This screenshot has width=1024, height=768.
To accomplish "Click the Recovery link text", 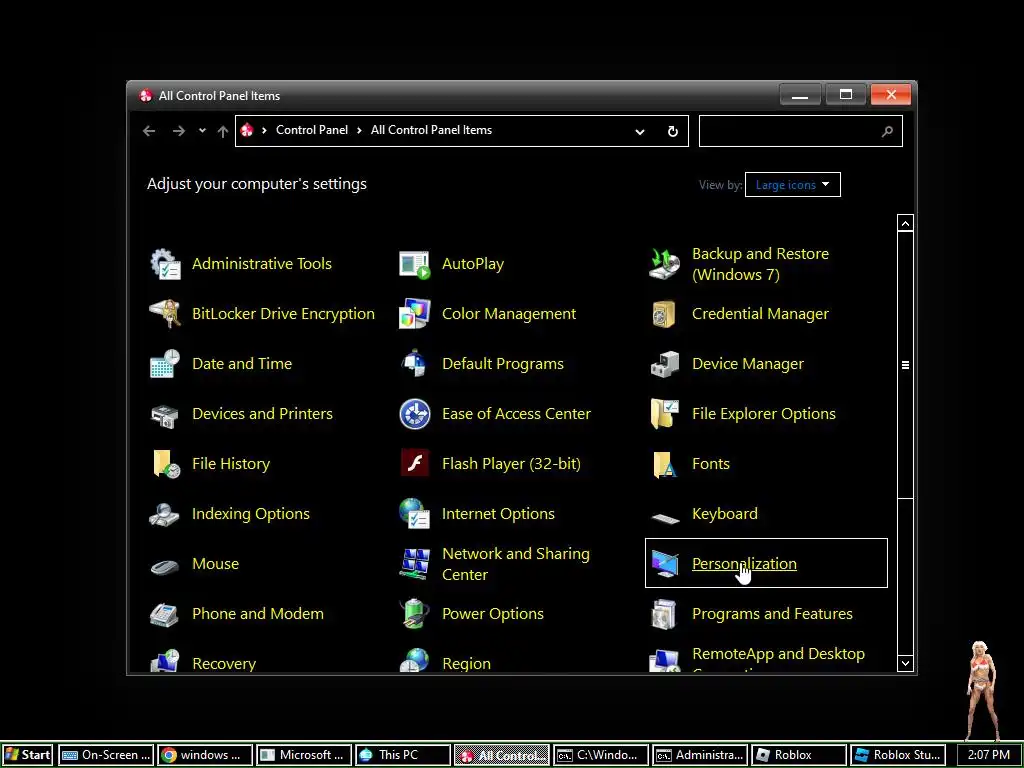I will tap(224, 664).
